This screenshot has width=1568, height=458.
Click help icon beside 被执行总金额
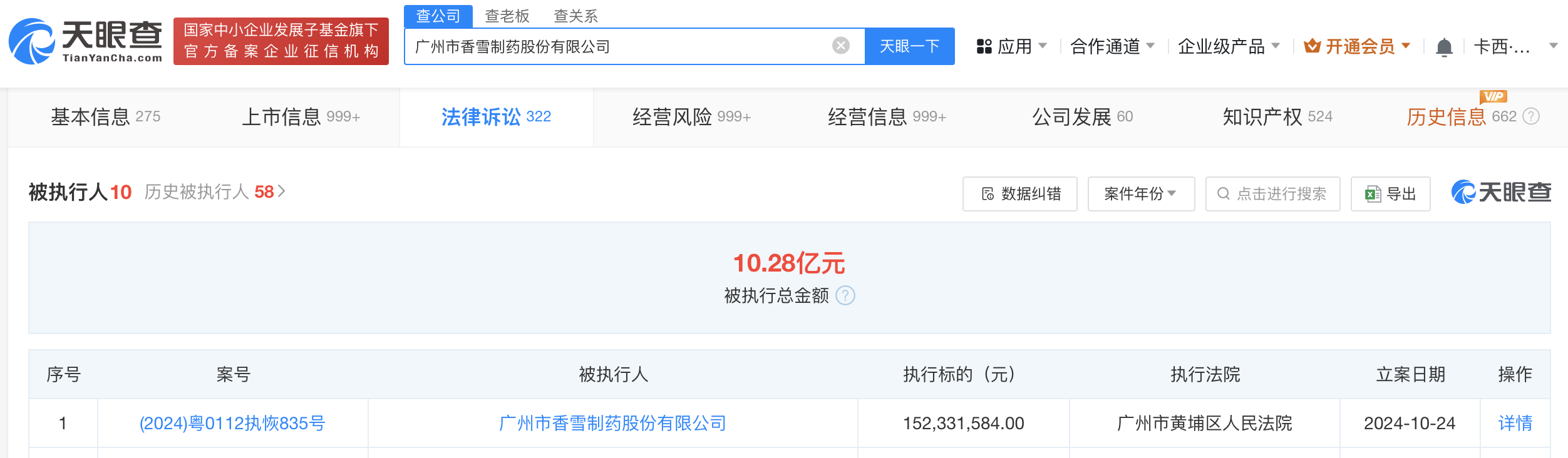(x=845, y=295)
